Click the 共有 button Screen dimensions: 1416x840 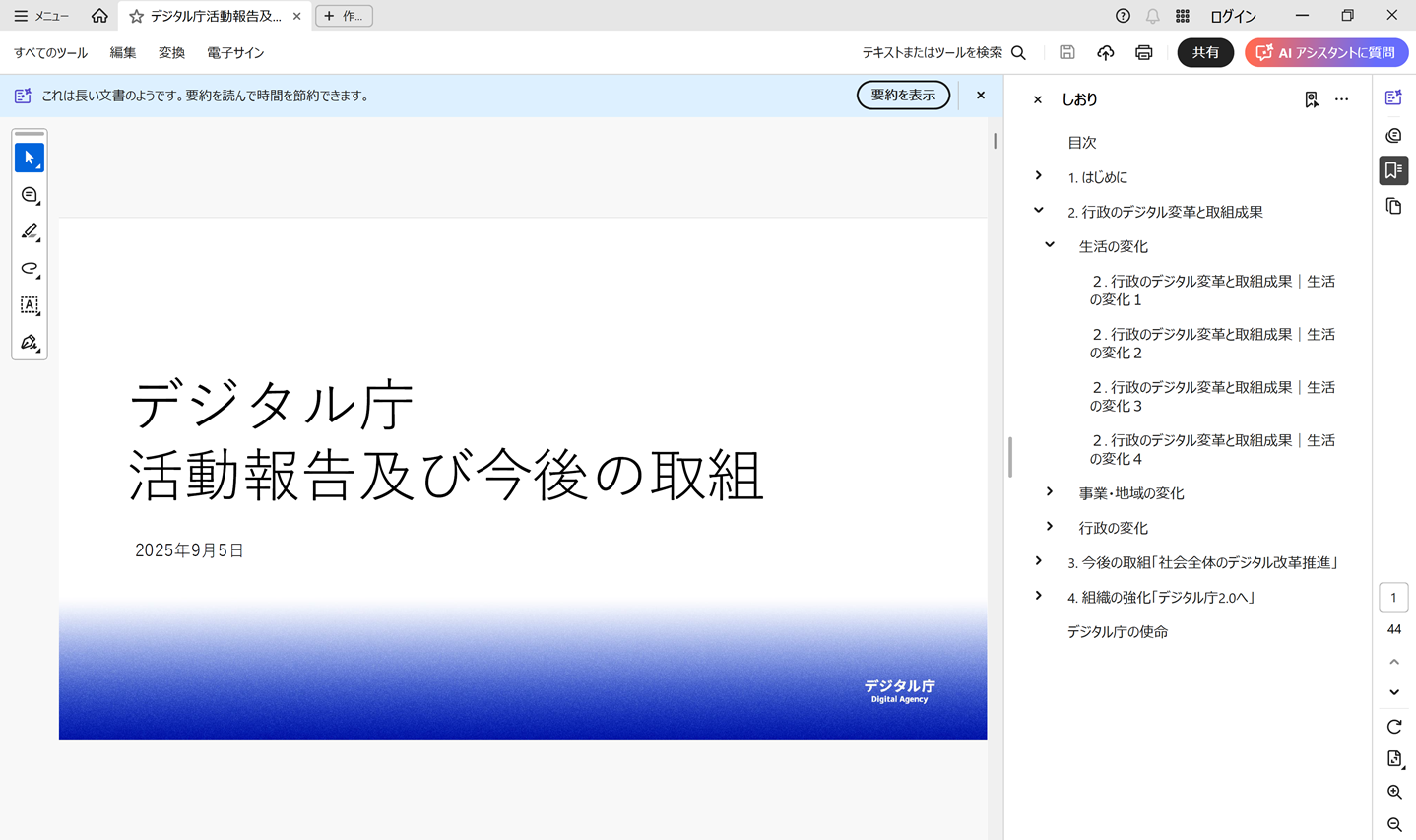pos(1205,53)
